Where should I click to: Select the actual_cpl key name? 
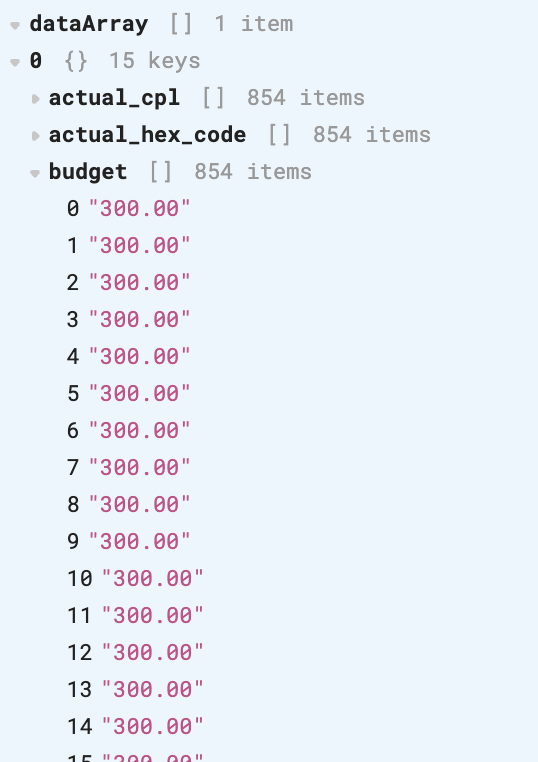pos(114,98)
